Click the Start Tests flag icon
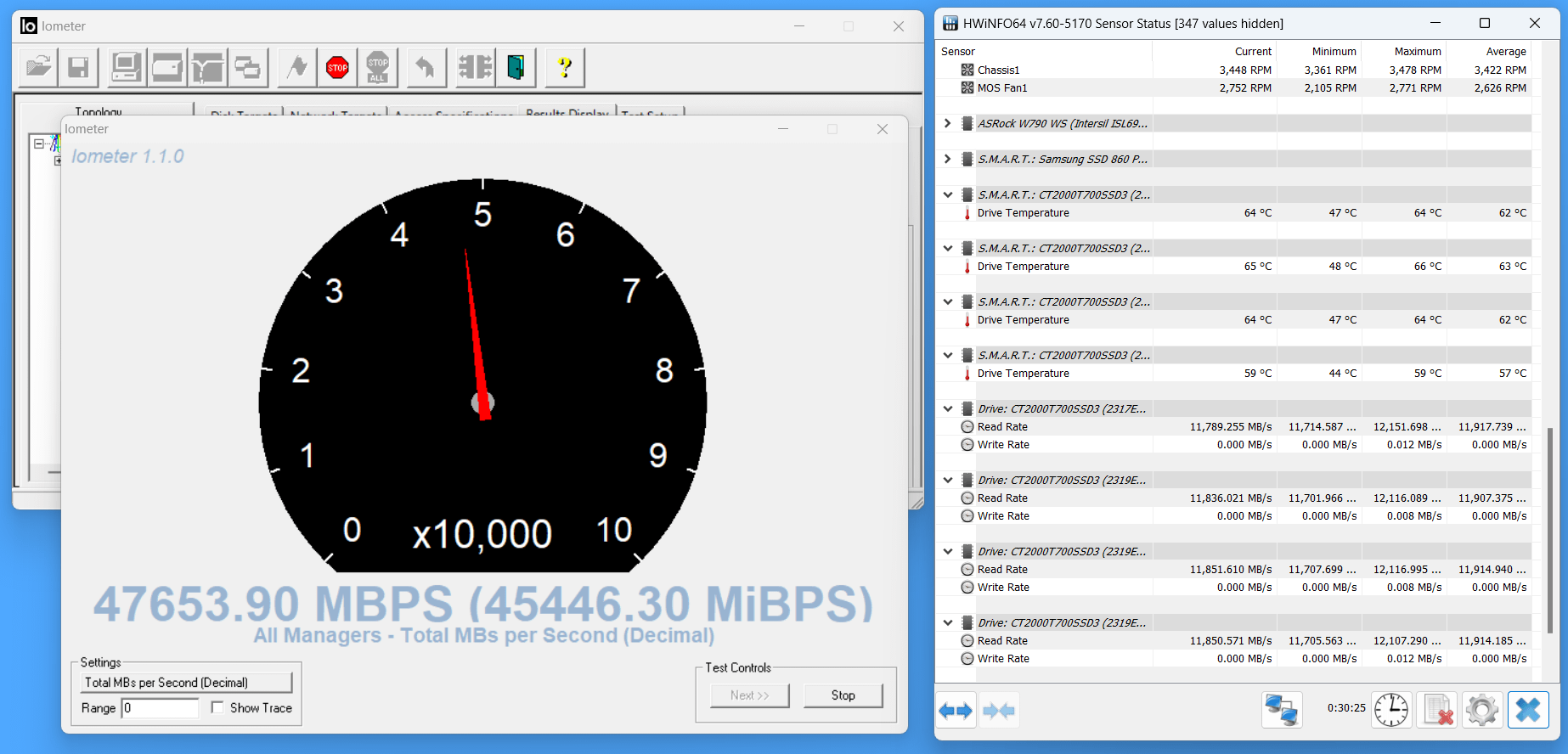 [x=296, y=66]
